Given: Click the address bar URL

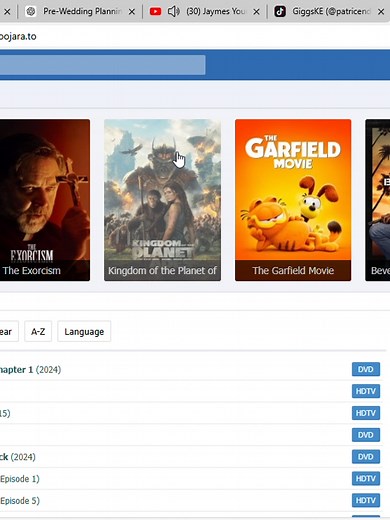Looking at the screenshot, I should tap(18, 36).
